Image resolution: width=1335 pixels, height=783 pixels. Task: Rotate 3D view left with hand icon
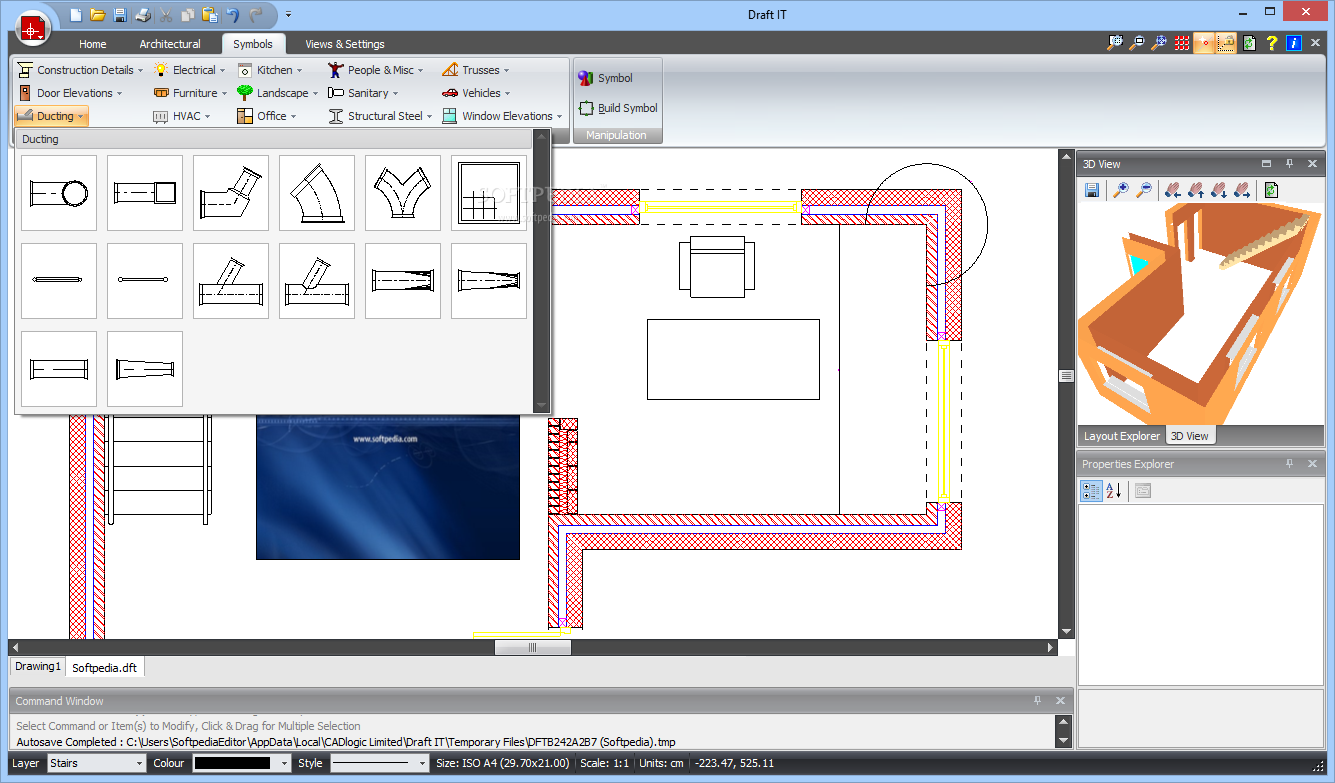[x=1174, y=189]
